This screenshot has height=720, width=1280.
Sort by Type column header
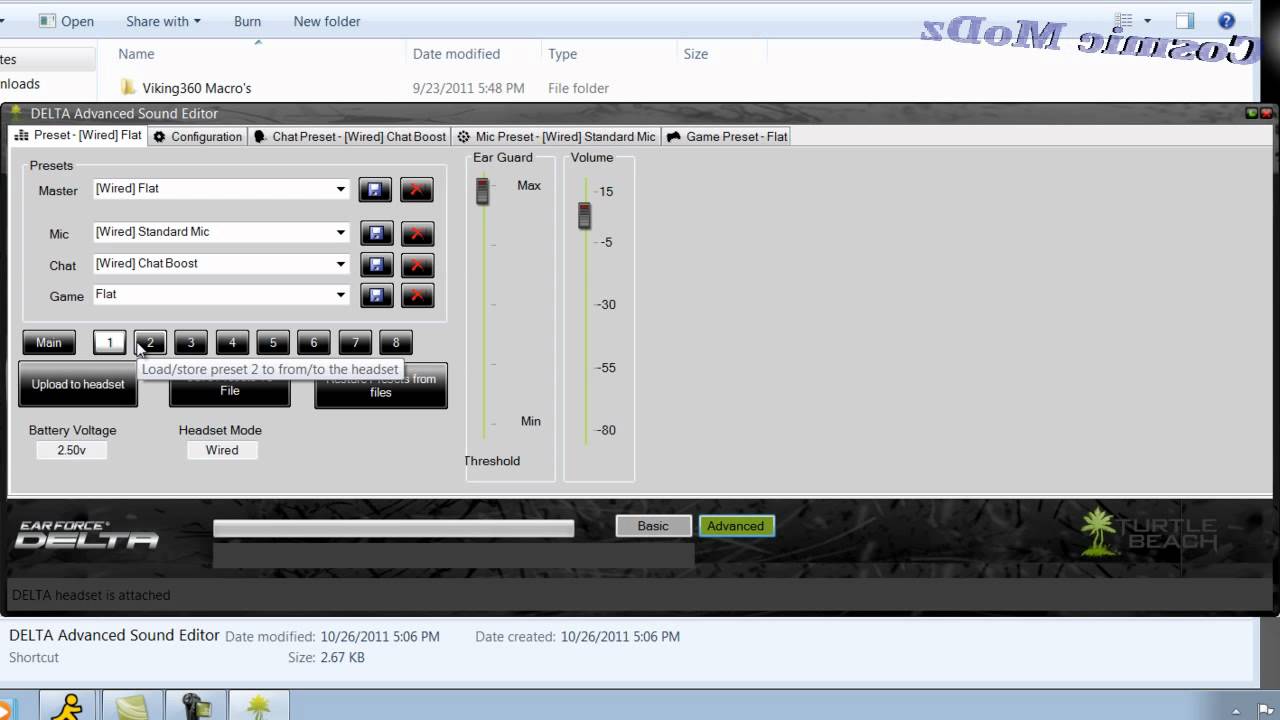[562, 54]
